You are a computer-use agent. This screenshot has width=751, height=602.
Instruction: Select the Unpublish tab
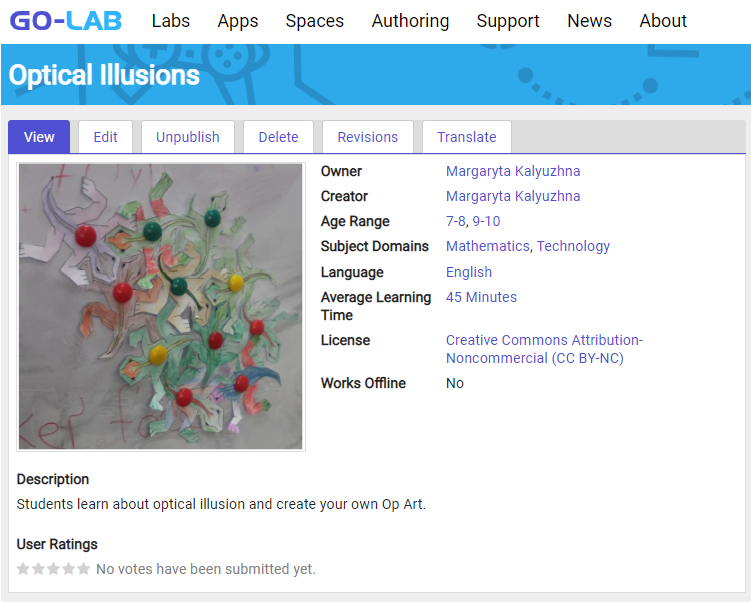[x=187, y=137]
